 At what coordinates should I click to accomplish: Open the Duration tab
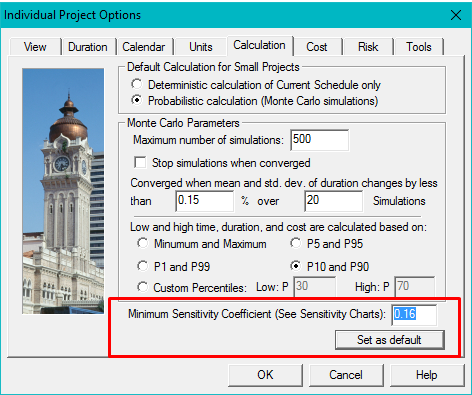[x=88, y=47]
